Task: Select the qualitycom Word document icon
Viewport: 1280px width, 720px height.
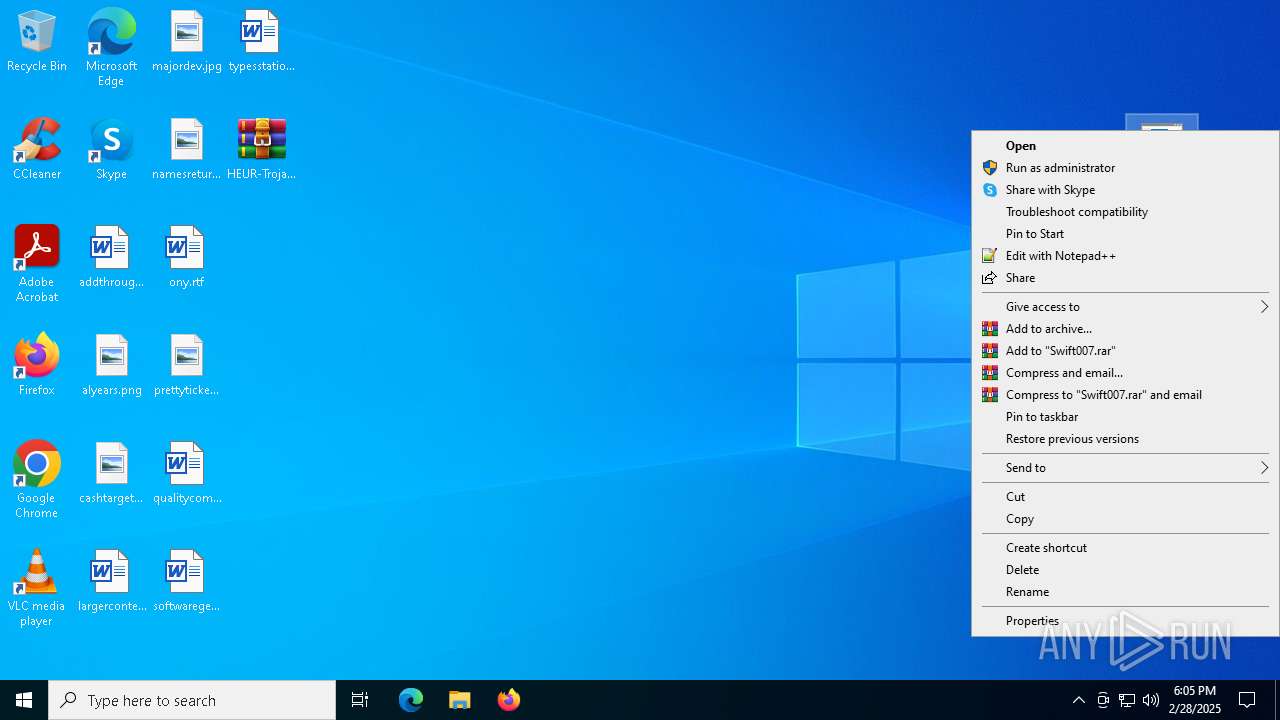Action: [x=187, y=474]
